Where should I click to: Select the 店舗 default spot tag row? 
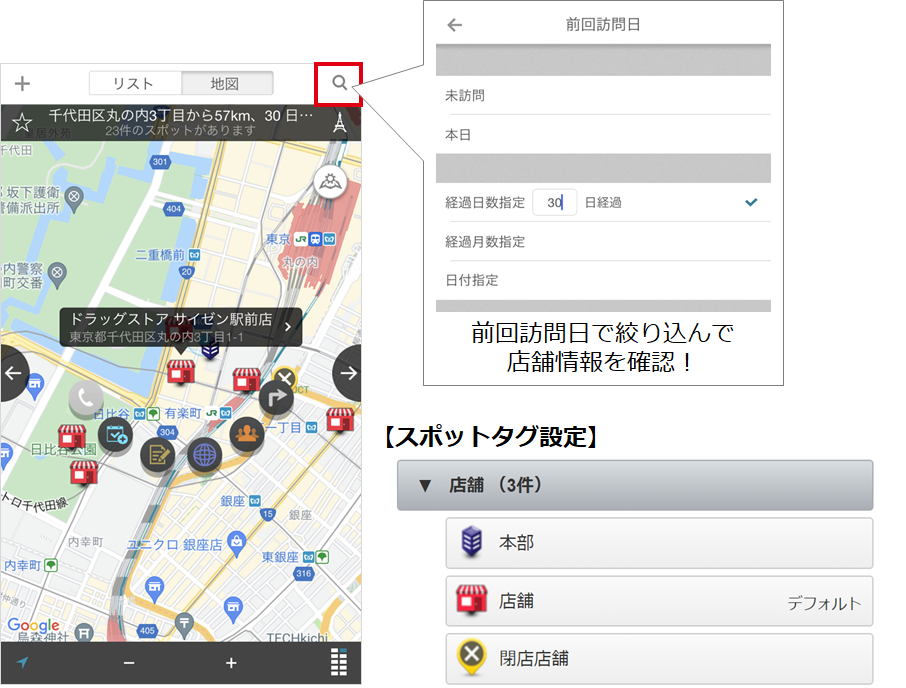coord(659,601)
